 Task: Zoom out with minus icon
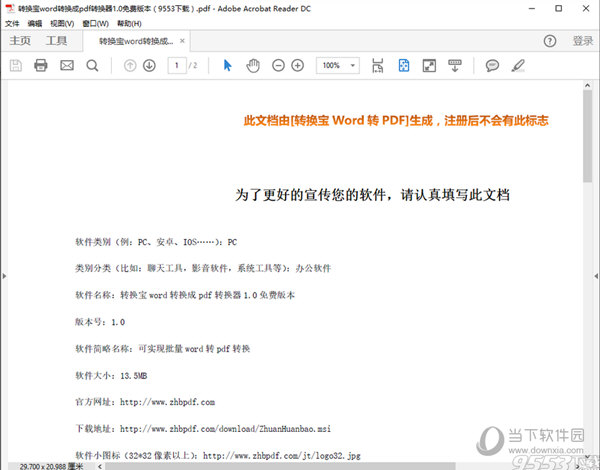pos(278,65)
